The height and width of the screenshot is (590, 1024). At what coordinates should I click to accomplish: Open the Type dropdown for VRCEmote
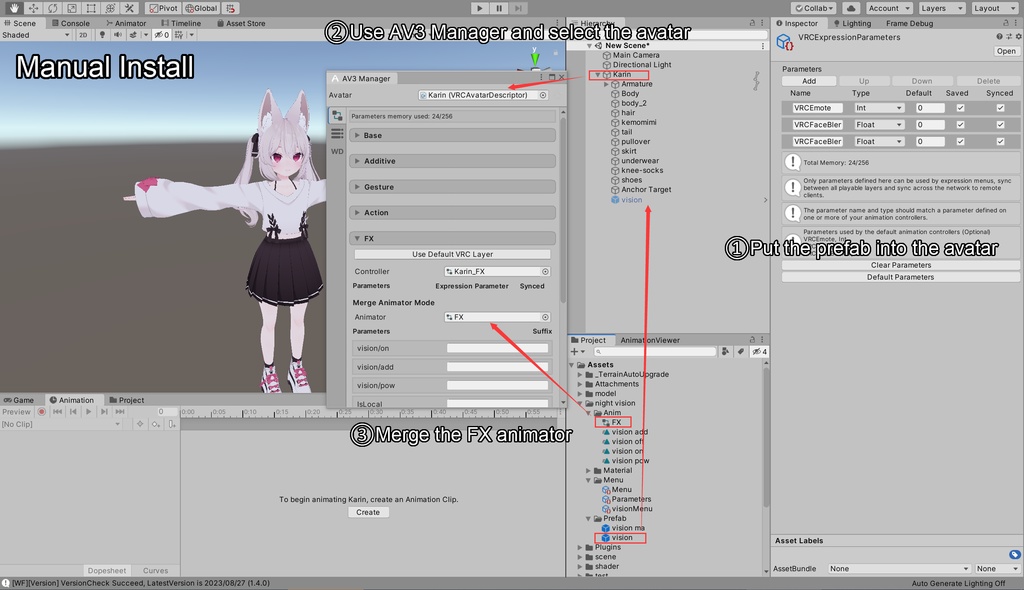click(878, 108)
